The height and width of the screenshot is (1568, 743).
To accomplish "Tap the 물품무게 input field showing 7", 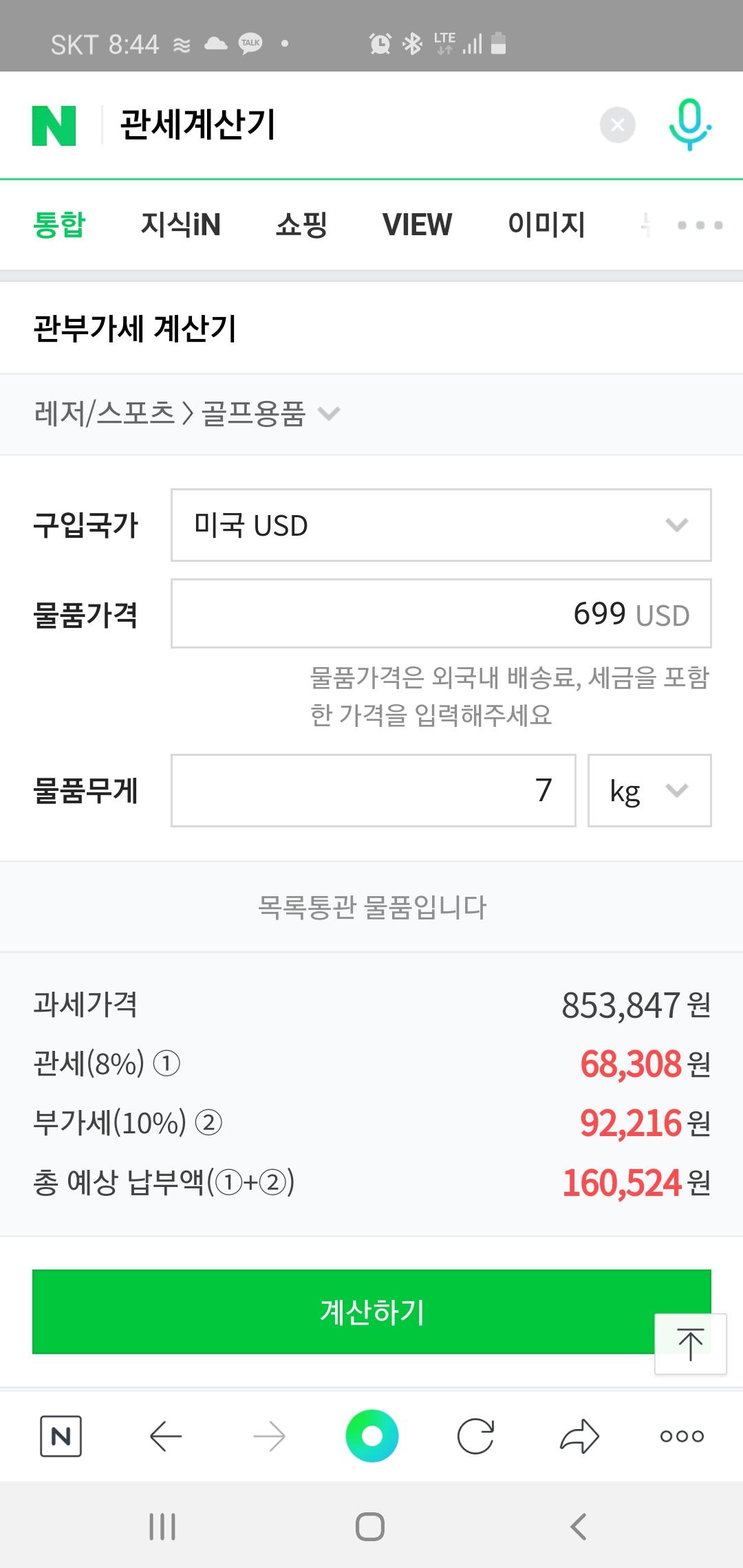I will click(373, 790).
